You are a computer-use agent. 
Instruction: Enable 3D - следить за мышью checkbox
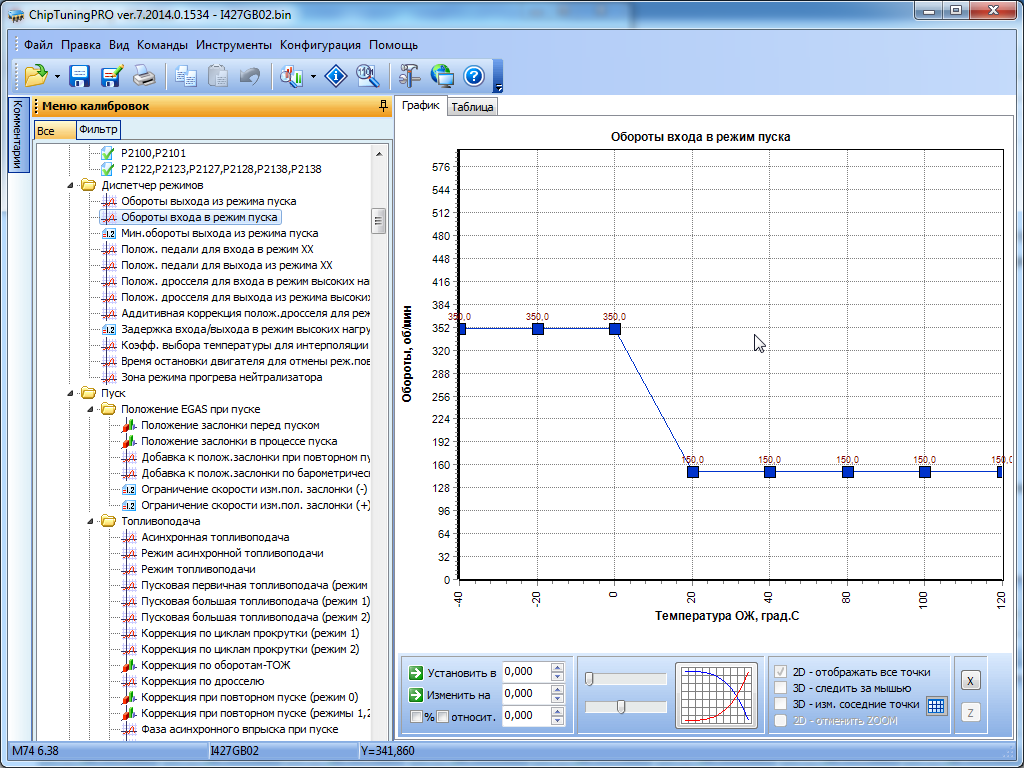pos(782,688)
